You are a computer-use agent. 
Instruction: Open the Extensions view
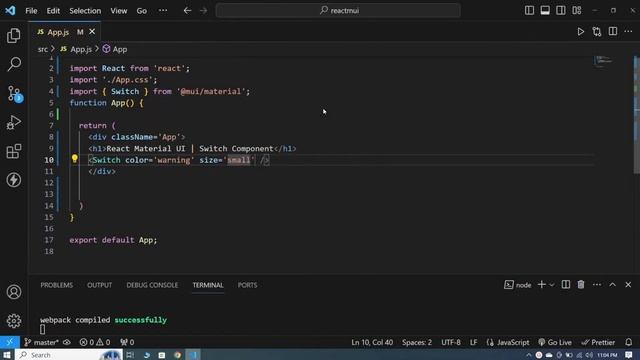[x=14, y=151]
